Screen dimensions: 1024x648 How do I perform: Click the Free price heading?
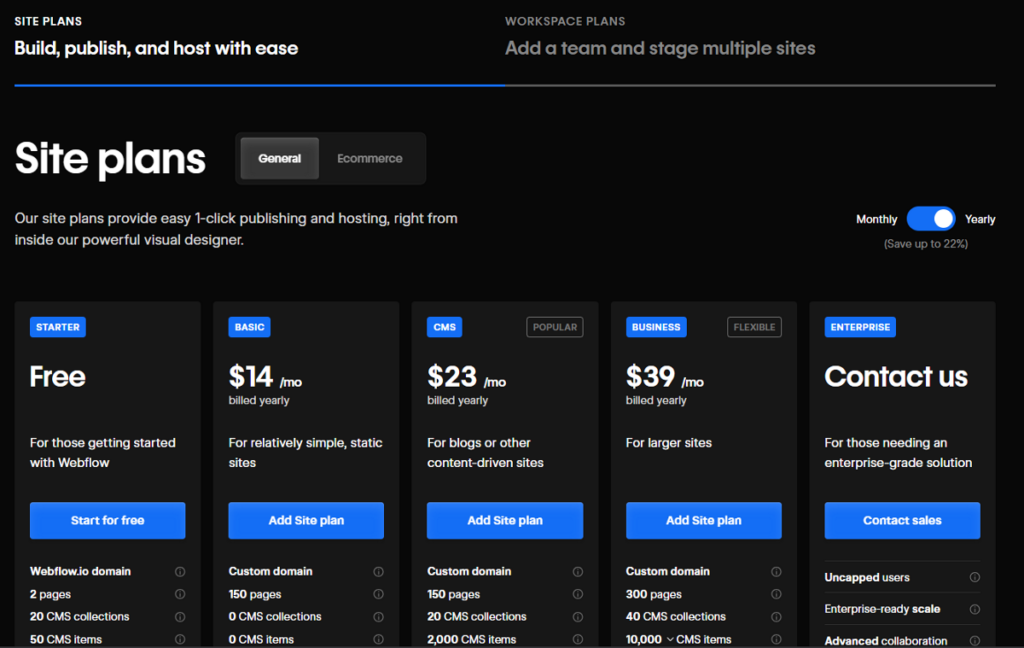57,377
